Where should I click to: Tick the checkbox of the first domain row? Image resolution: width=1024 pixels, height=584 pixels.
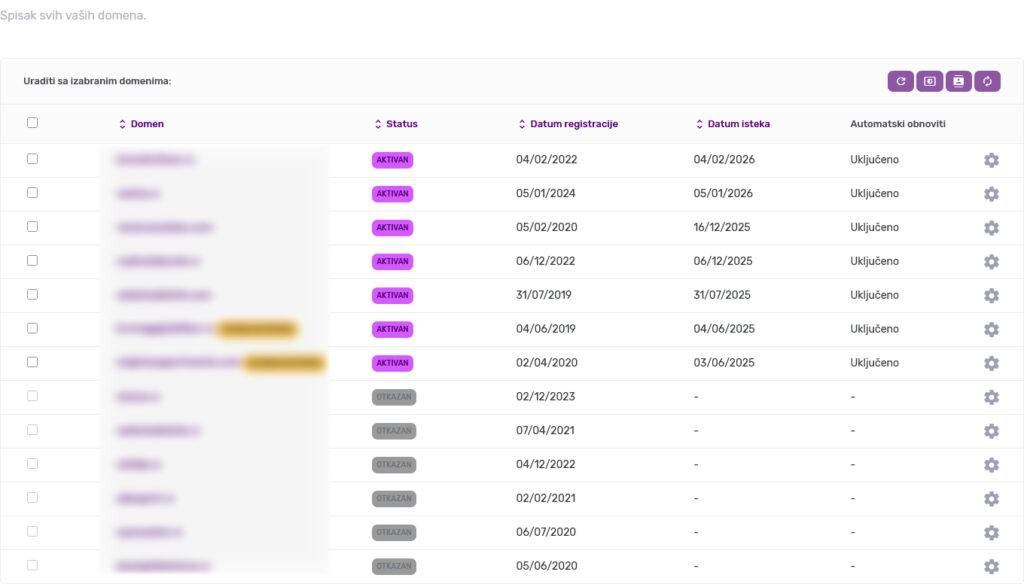tap(31, 158)
